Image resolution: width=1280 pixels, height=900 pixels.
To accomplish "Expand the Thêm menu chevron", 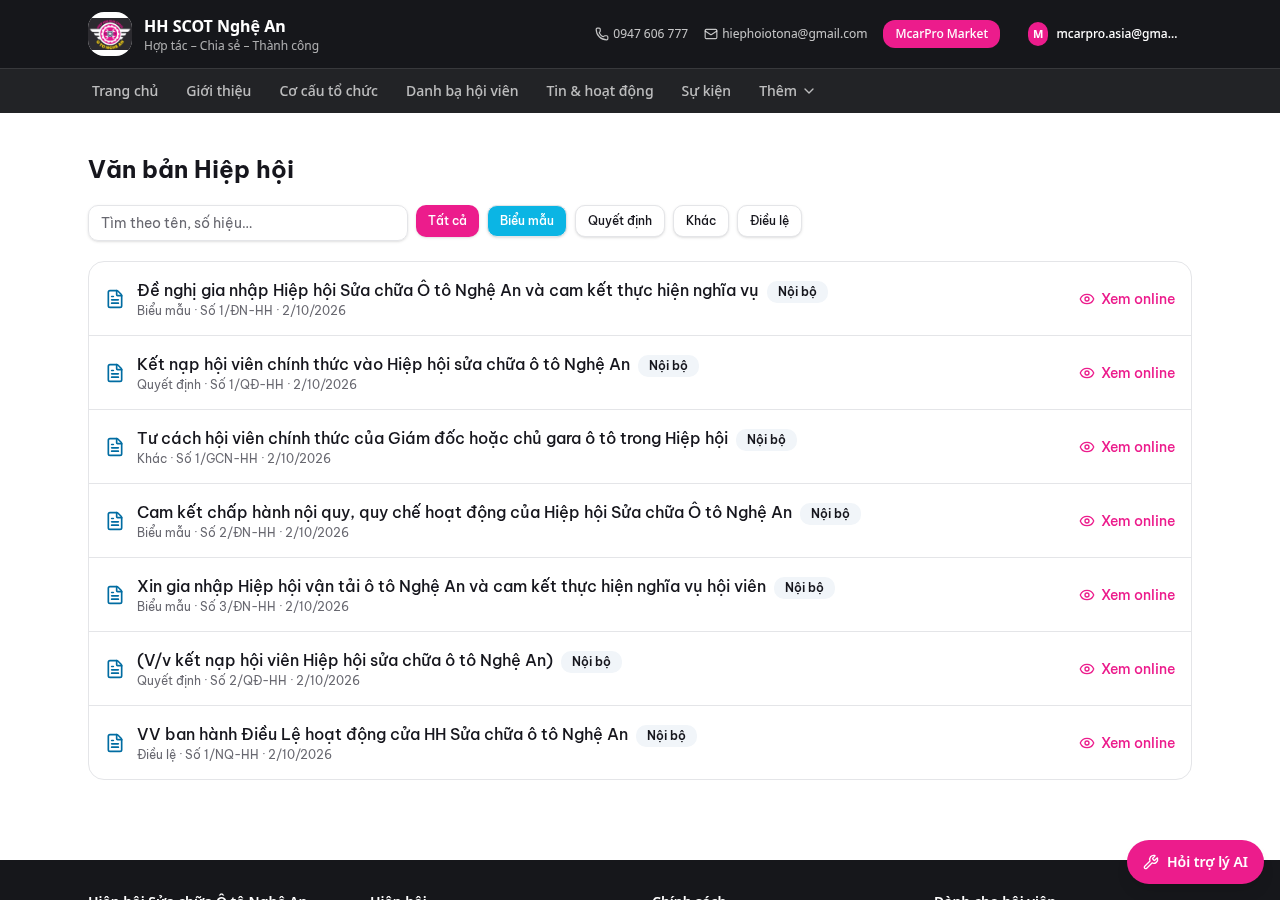I will point(809,91).
